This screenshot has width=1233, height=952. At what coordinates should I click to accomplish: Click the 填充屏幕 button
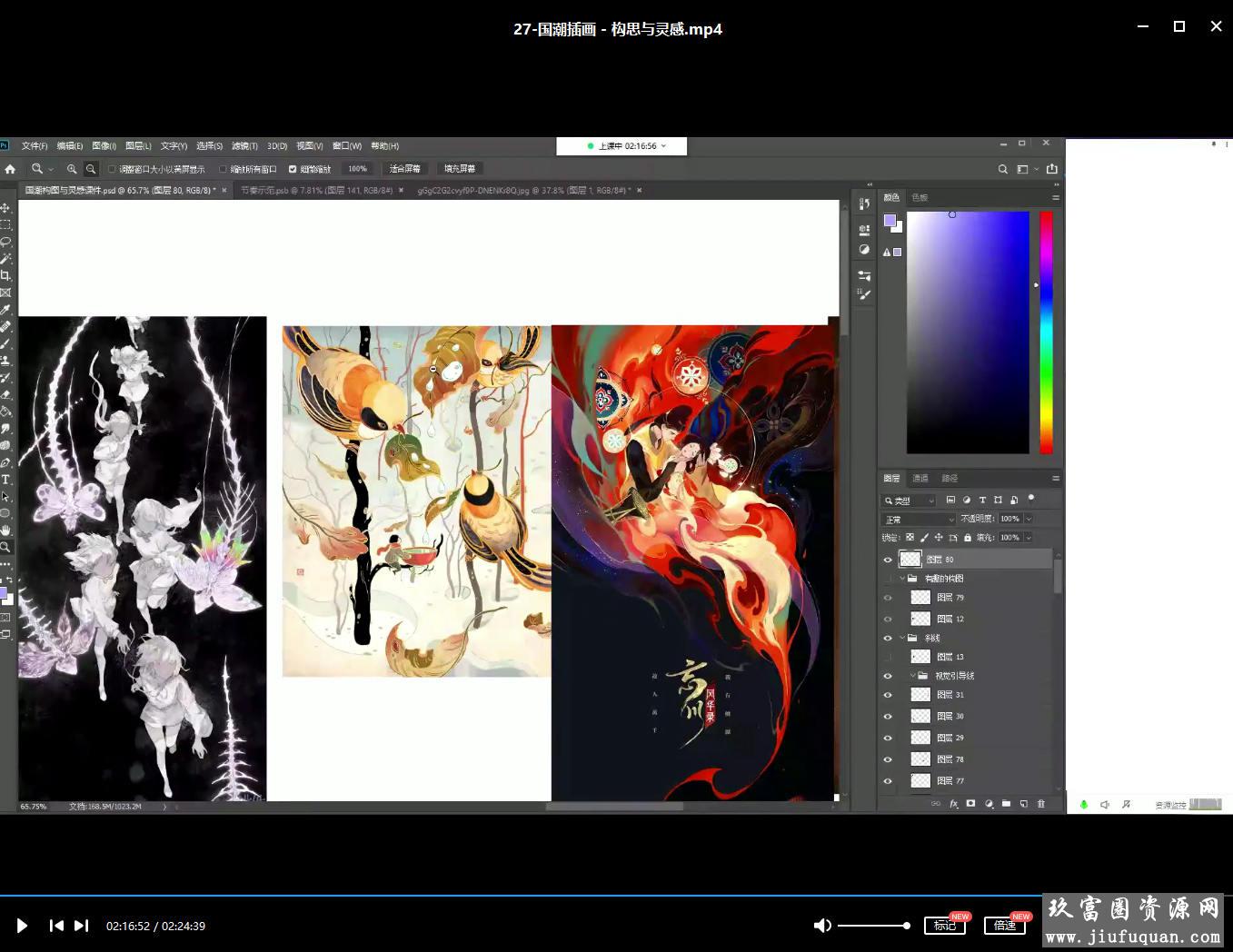pyautogui.click(x=460, y=169)
